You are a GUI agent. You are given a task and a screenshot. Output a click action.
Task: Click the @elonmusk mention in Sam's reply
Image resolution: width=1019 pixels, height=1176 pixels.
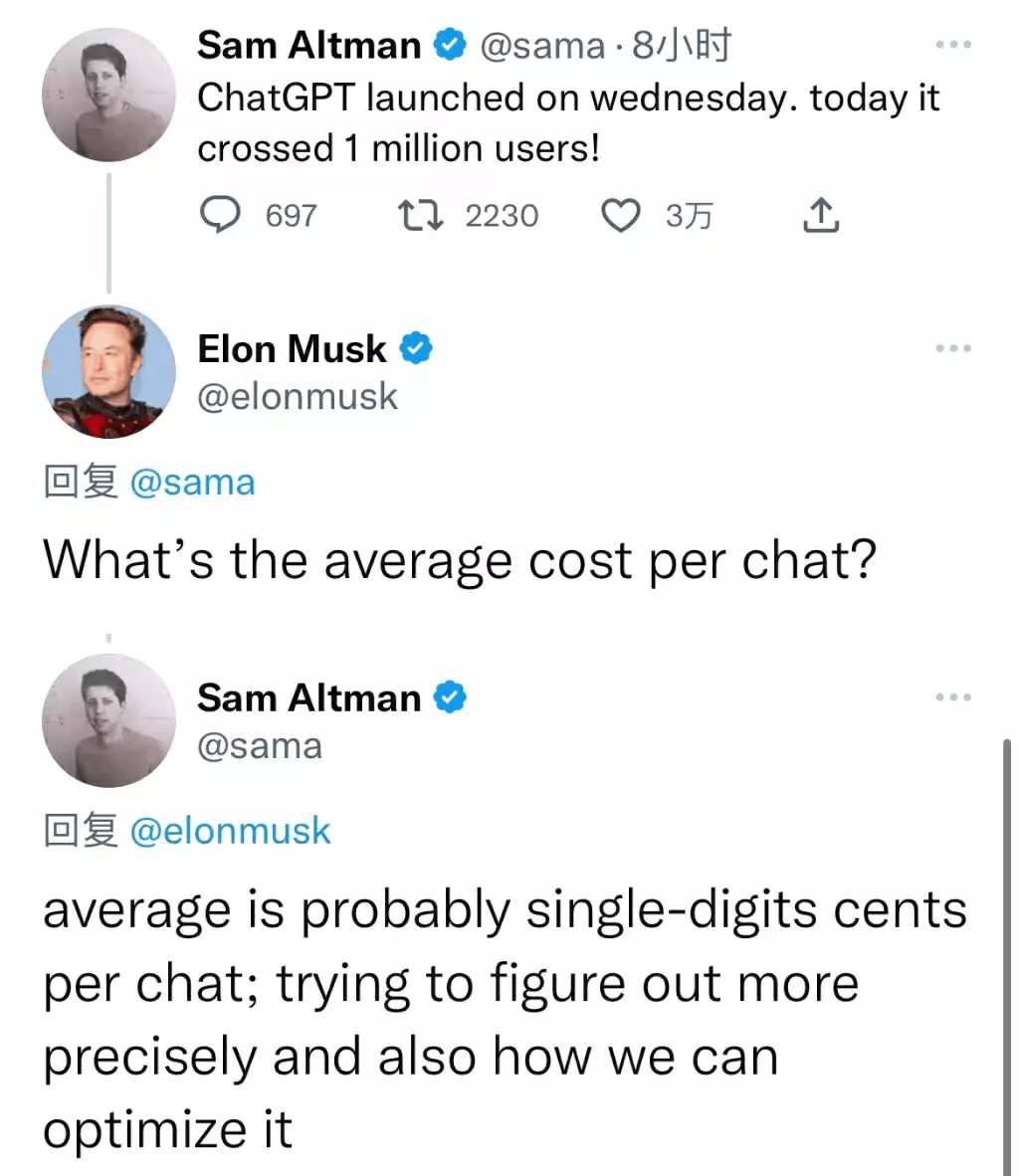(x=230, y=831)
